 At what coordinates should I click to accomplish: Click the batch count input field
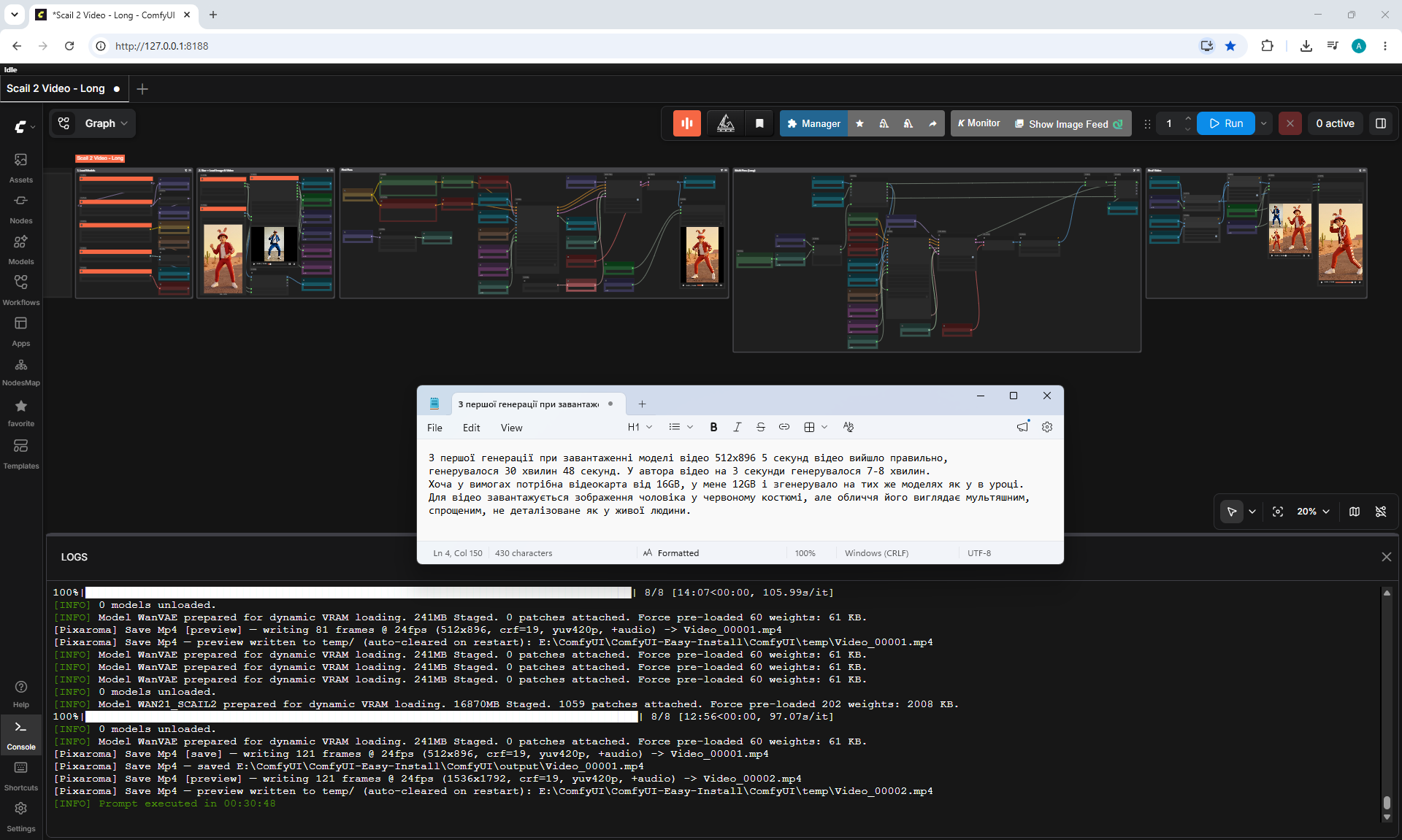(1170, 123)
